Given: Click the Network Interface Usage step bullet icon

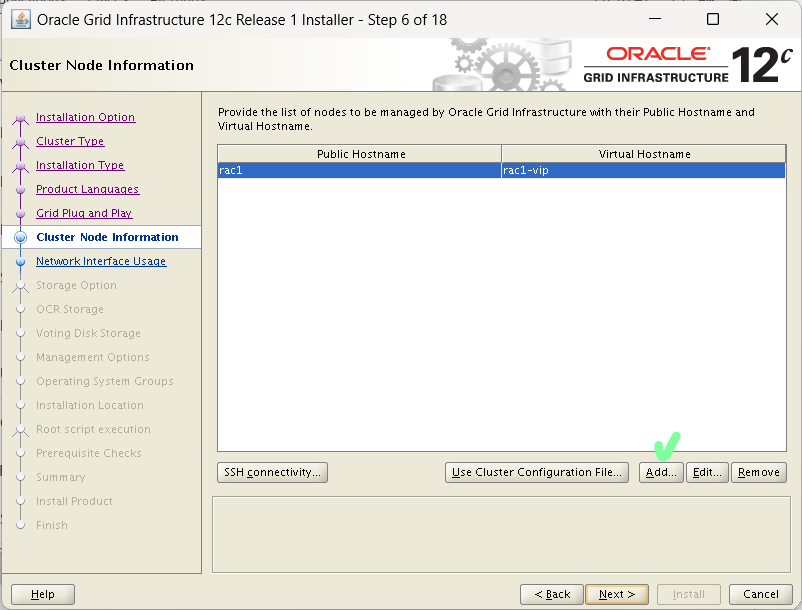Looking at the screenshot, I should [20, 261].
